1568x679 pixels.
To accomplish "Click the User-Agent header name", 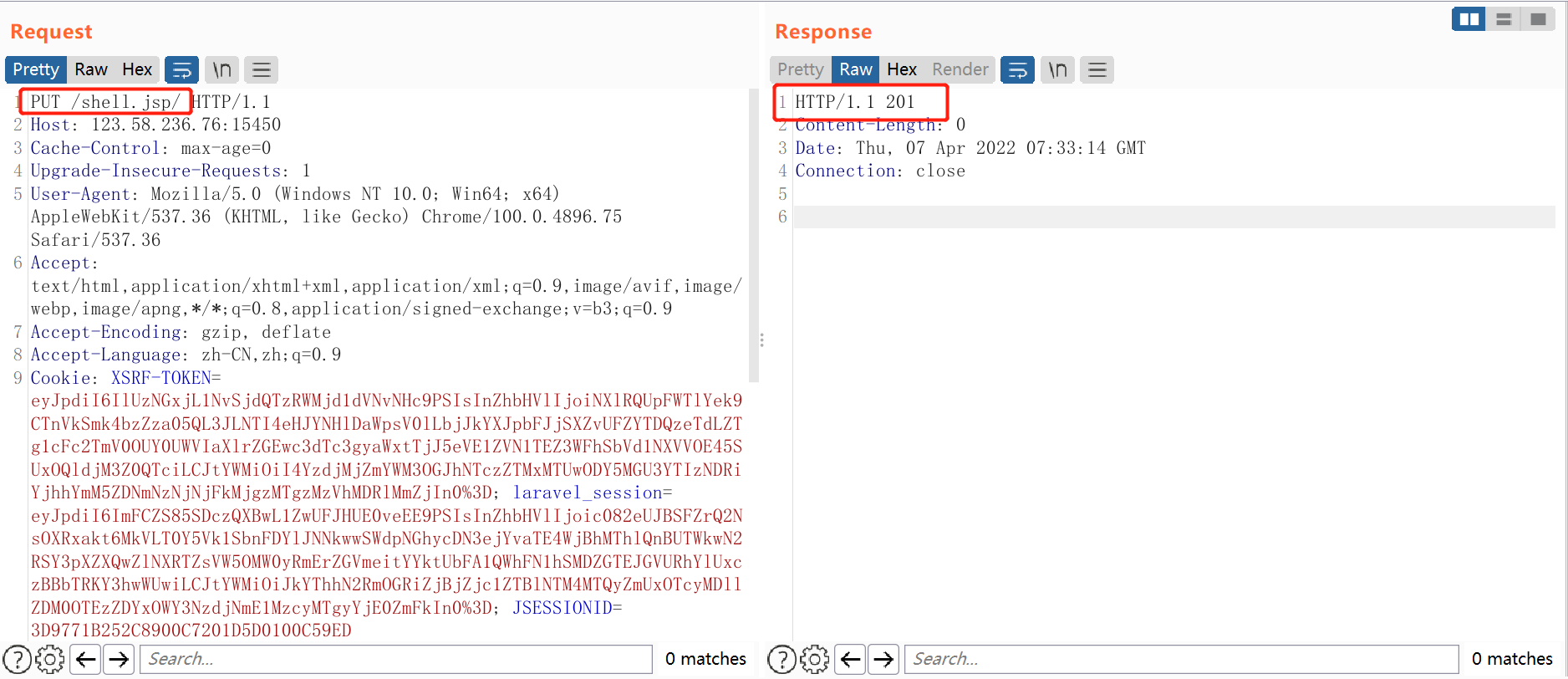I will (81, 194).
